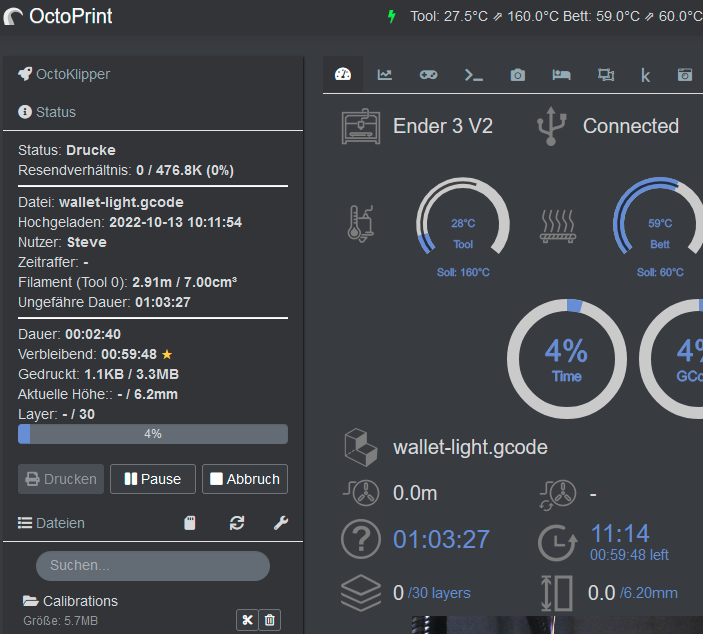Open the Klipper 'k' tab
Viewport: 703px width, 634px height.
645,75
